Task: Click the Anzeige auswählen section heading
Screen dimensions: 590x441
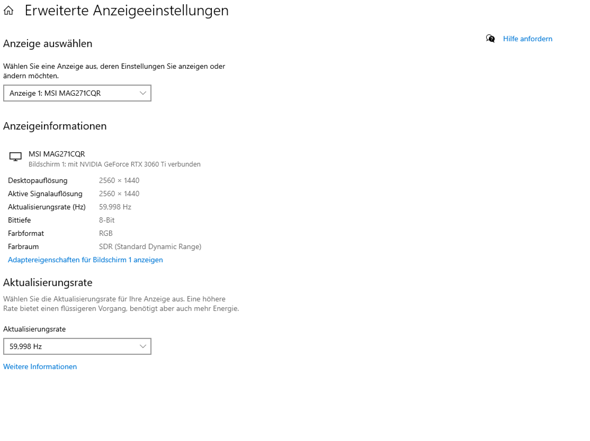Action: [48, 44]
